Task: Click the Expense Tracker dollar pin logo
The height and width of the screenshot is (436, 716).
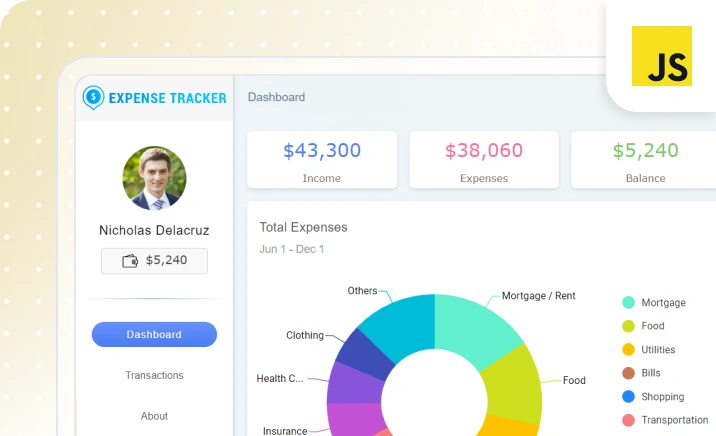Action: click(93, 97)
